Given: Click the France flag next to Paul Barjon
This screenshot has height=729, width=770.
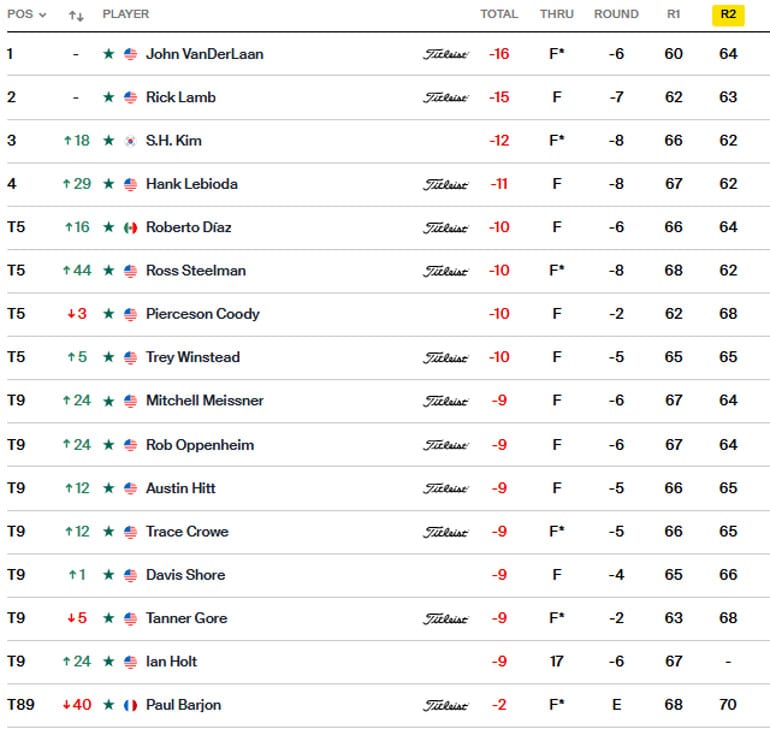Looking at the screenshot, I should [x=130, y=705].
